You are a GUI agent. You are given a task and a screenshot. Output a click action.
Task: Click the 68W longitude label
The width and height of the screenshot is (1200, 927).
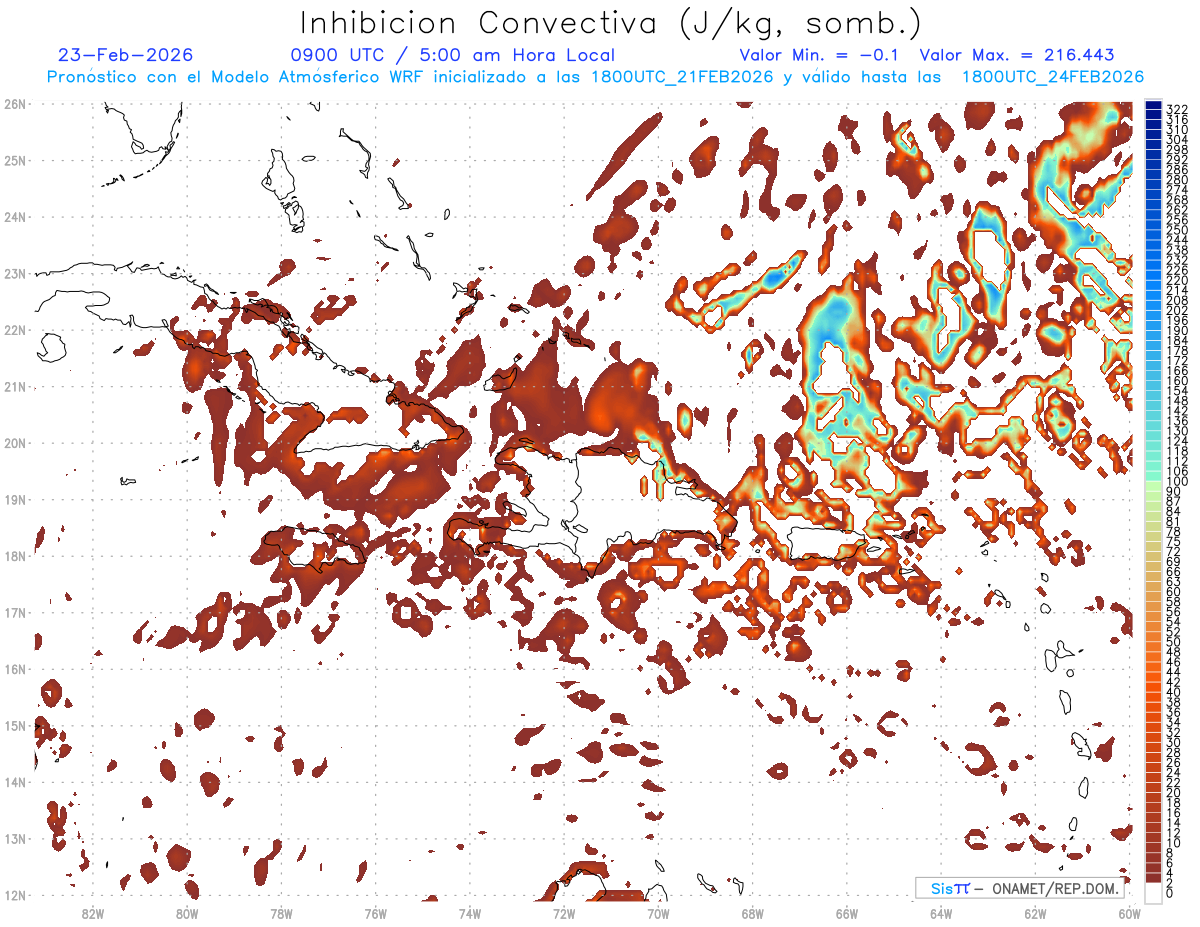coord(753,913)
